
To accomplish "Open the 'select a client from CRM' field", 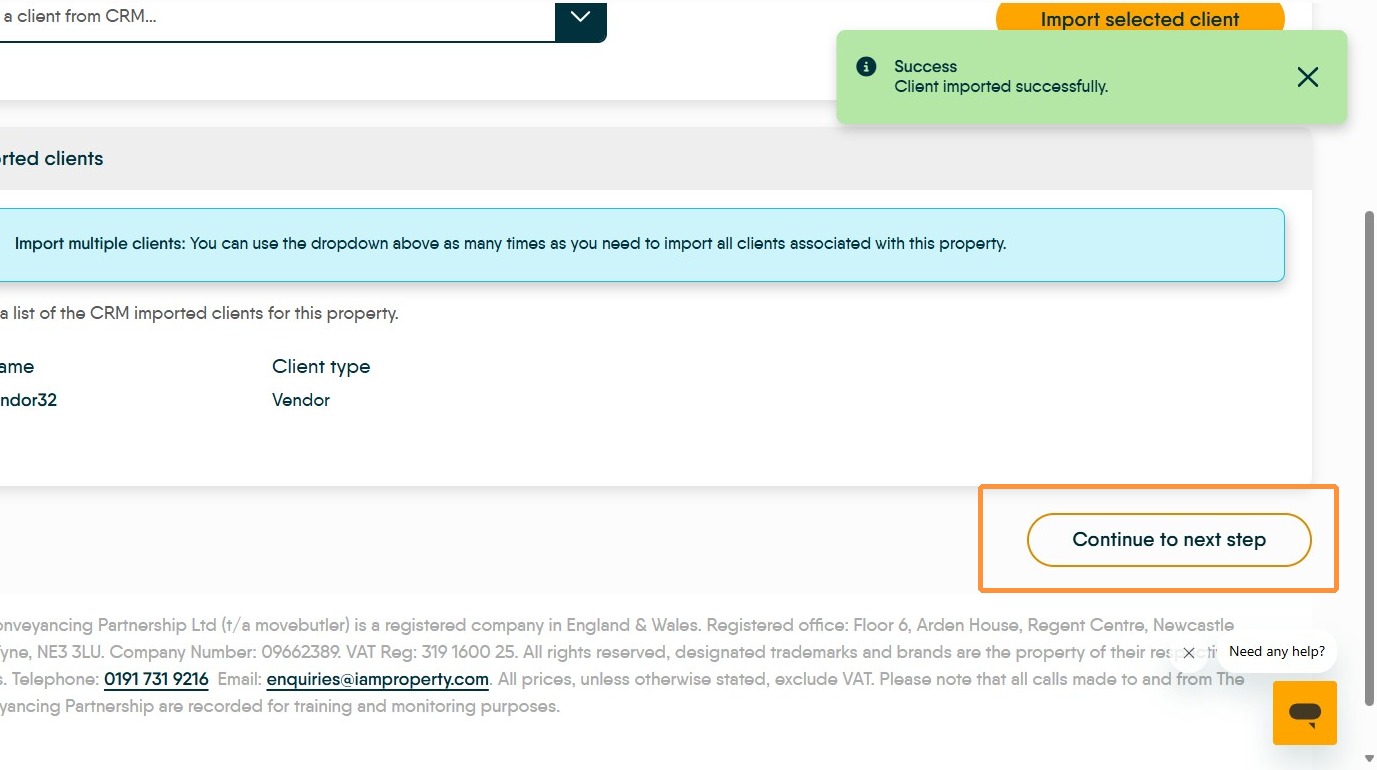I will [x=277, y=18].
